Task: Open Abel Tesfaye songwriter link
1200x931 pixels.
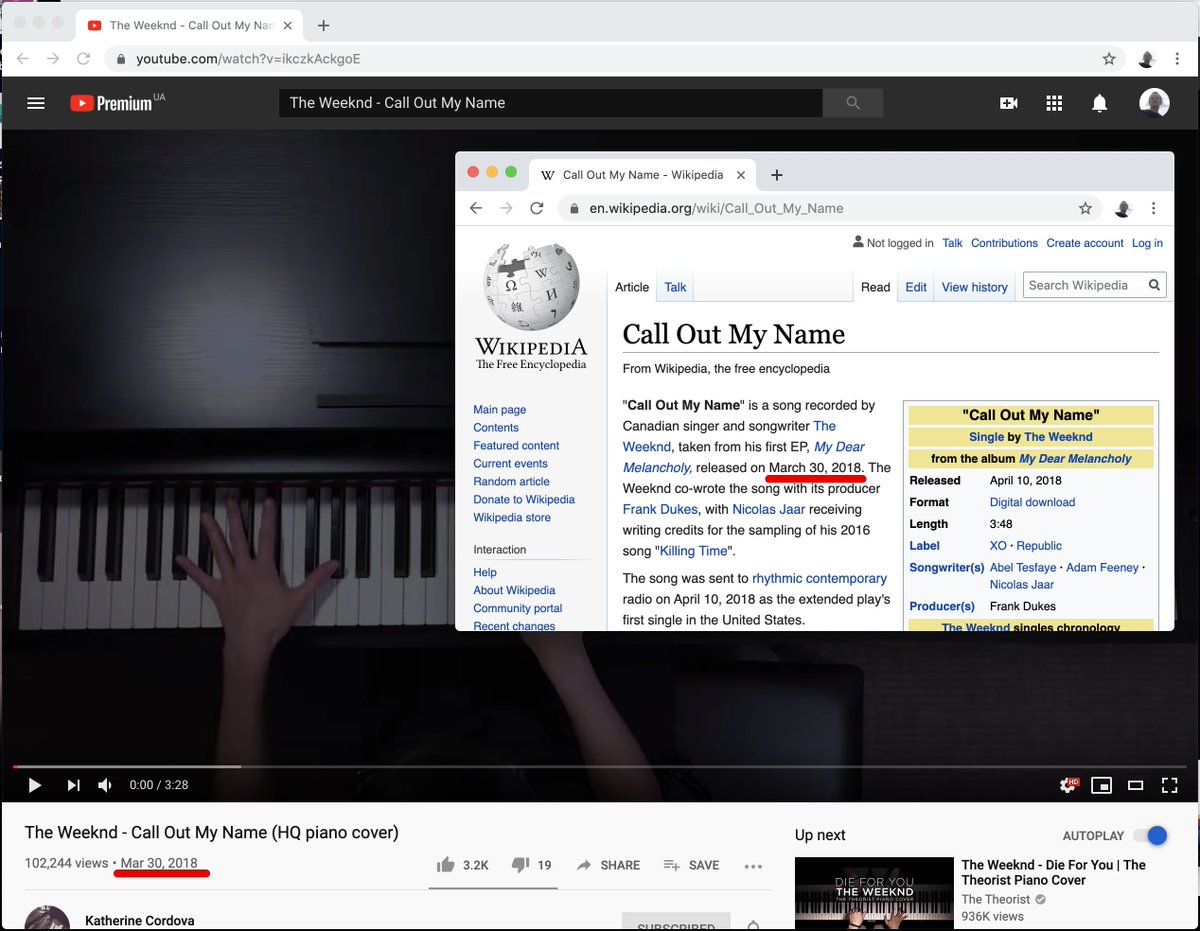Action: (1024, 567)
